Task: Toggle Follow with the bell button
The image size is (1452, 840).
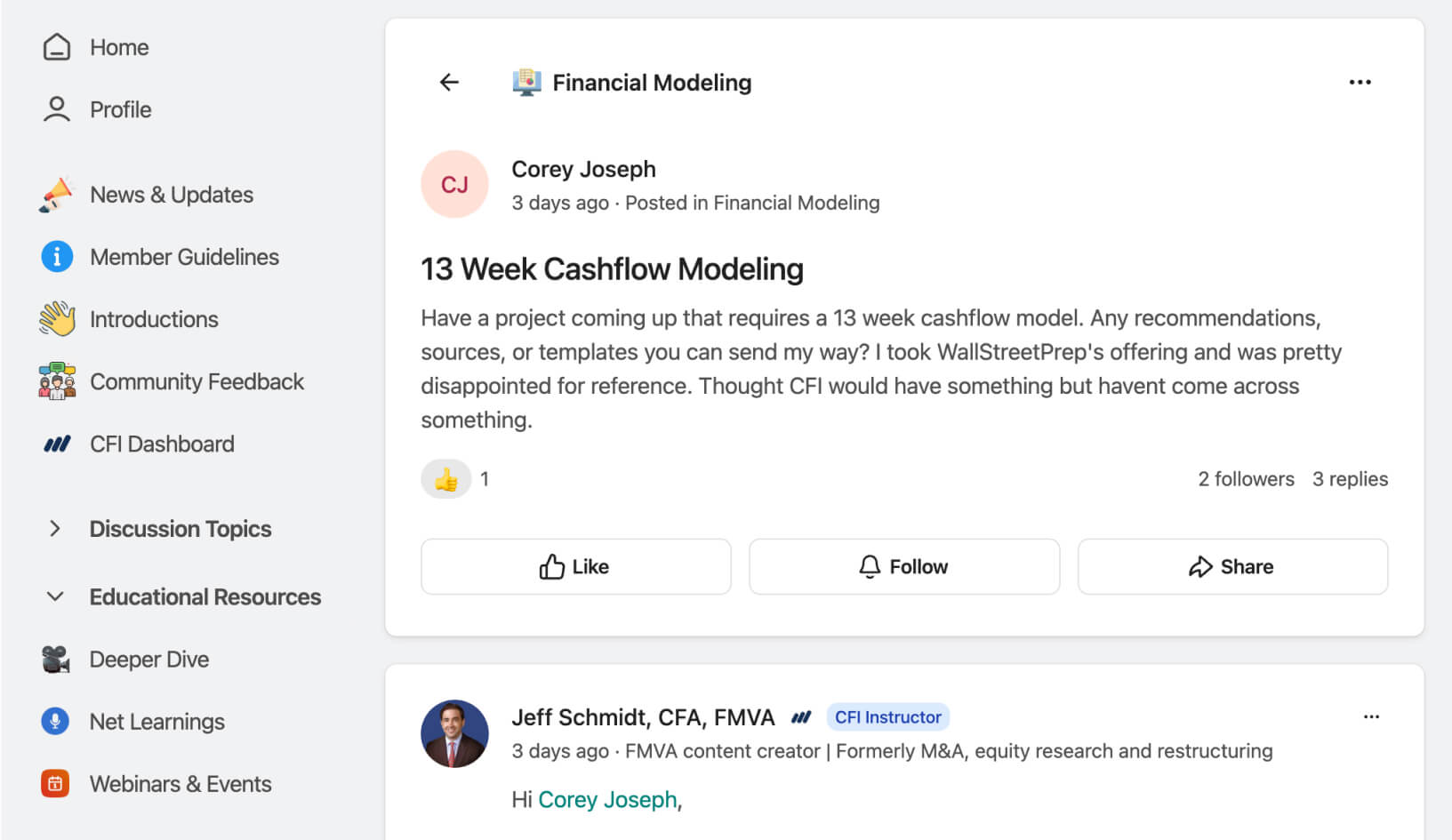Action: (903, 566)
